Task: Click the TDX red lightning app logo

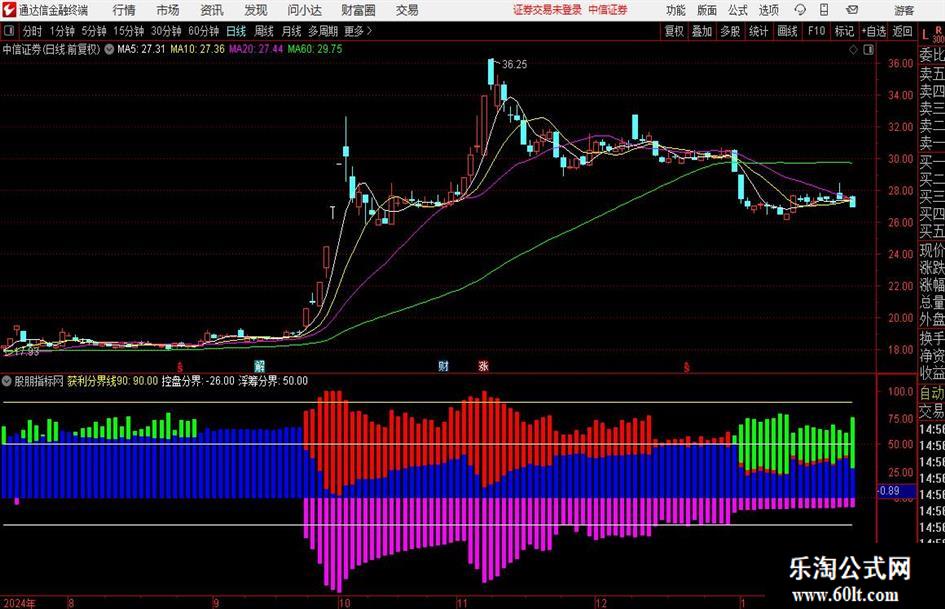Action: pyautogui.click(x=9, y=10)
